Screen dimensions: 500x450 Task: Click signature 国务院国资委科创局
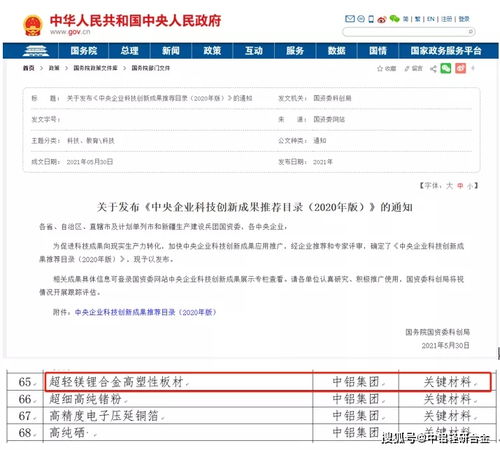[438, 332]
